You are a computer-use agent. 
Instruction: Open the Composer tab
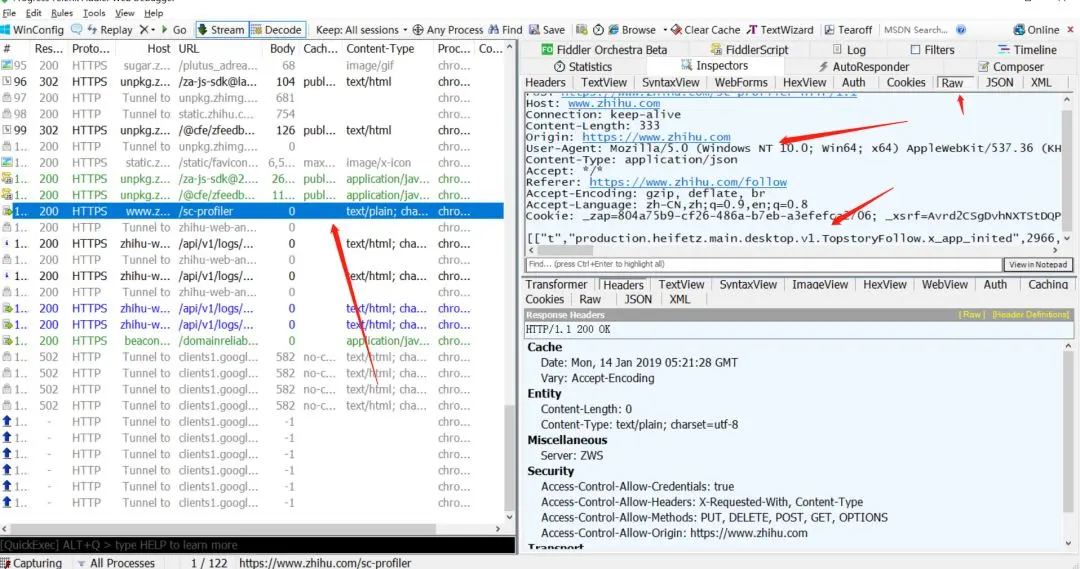pyautogui.click(x=1011, y=67)
